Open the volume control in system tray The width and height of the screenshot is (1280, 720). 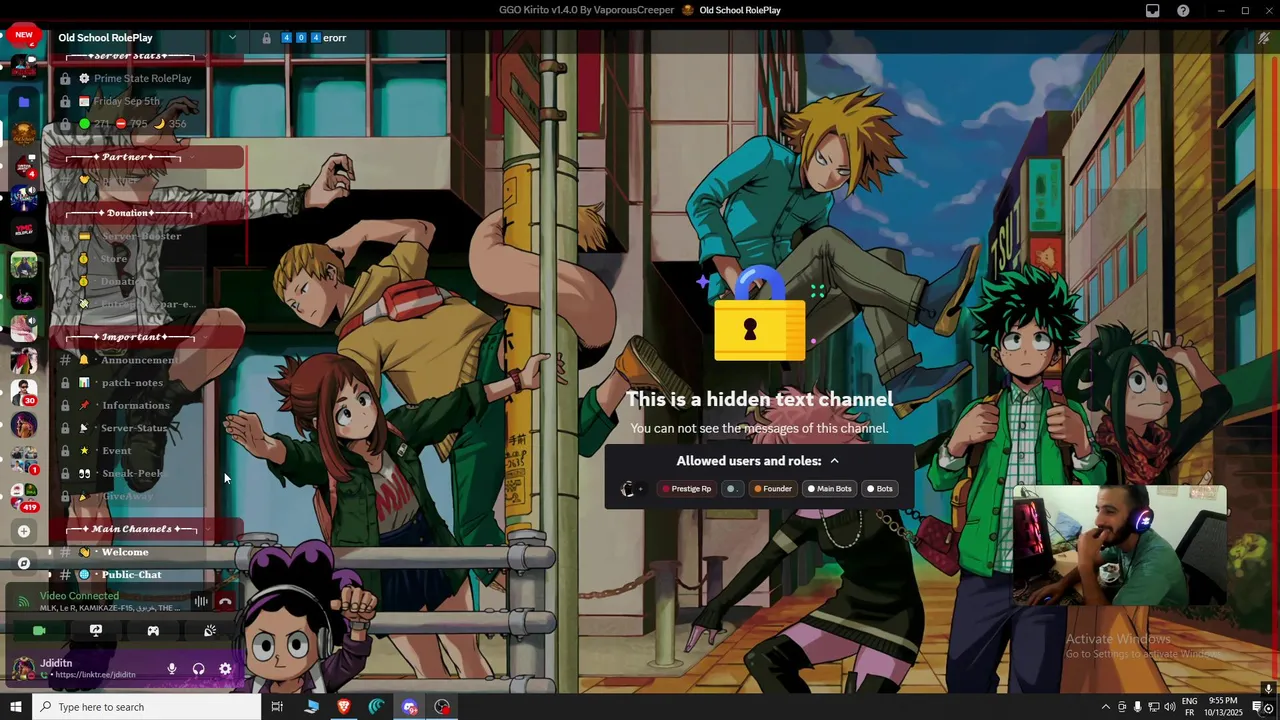coord(1169,707)
